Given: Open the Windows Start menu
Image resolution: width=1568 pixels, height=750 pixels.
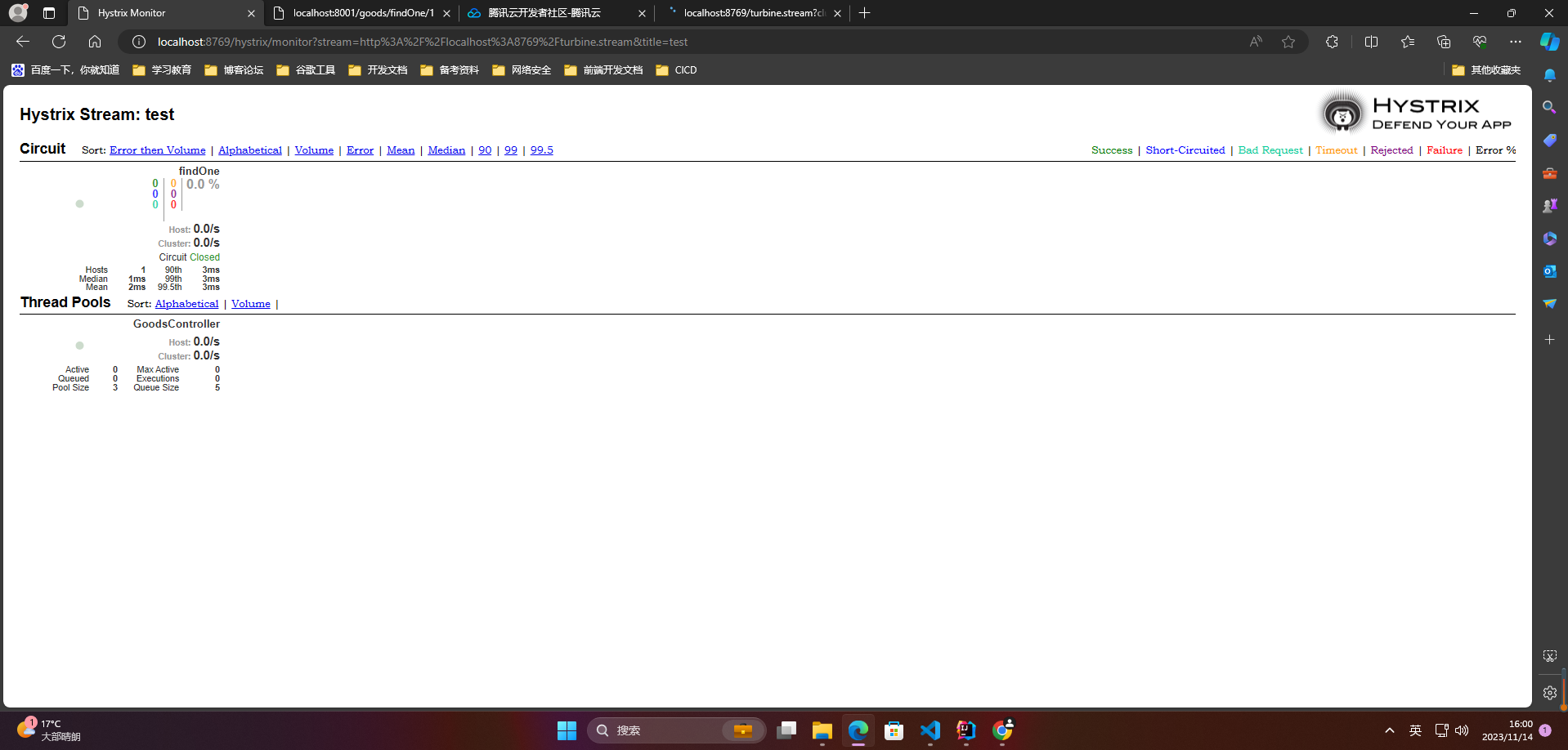Looking at the screenshot, I should pyautogui.click(x=567, y=730).
